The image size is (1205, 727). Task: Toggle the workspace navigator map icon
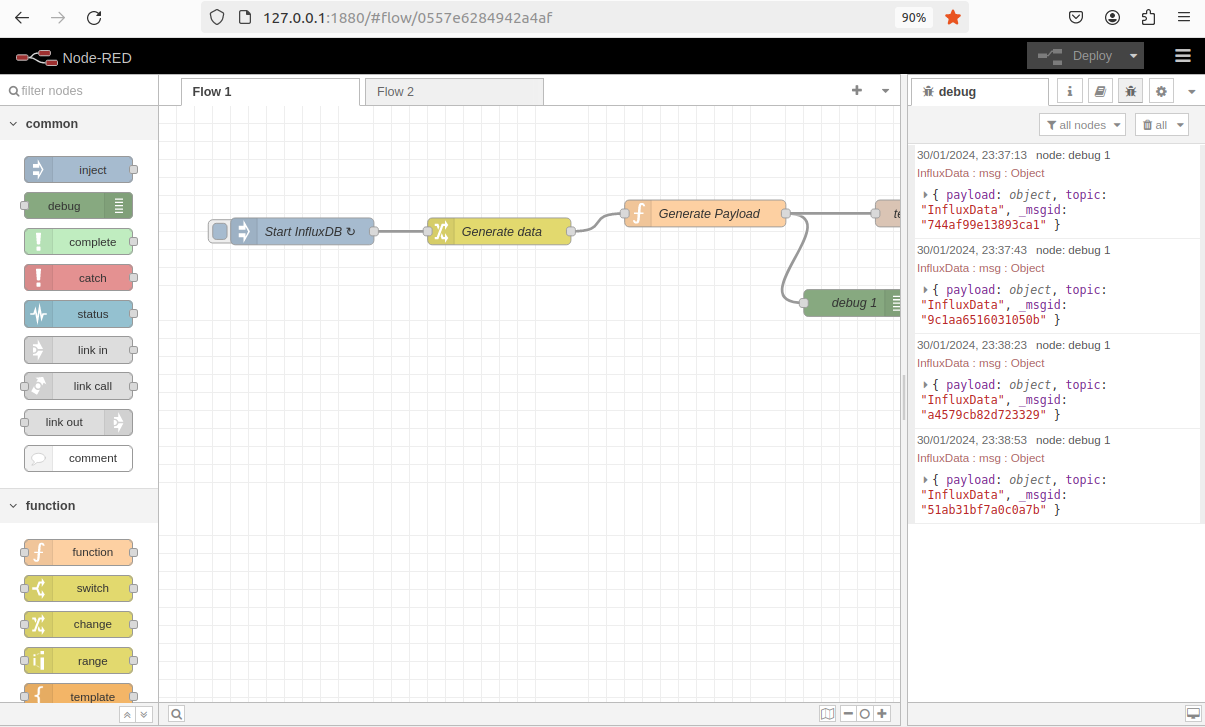tap(827, 713)
